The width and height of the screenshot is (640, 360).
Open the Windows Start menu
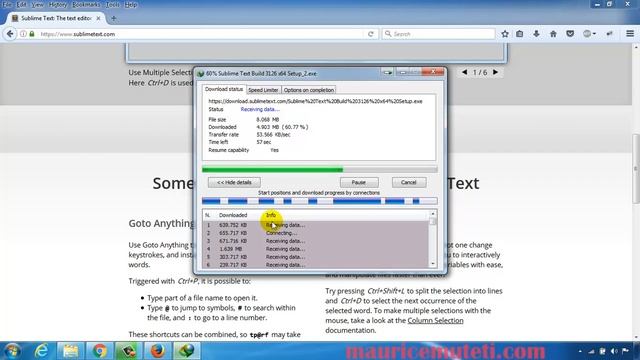coord(12,351)
